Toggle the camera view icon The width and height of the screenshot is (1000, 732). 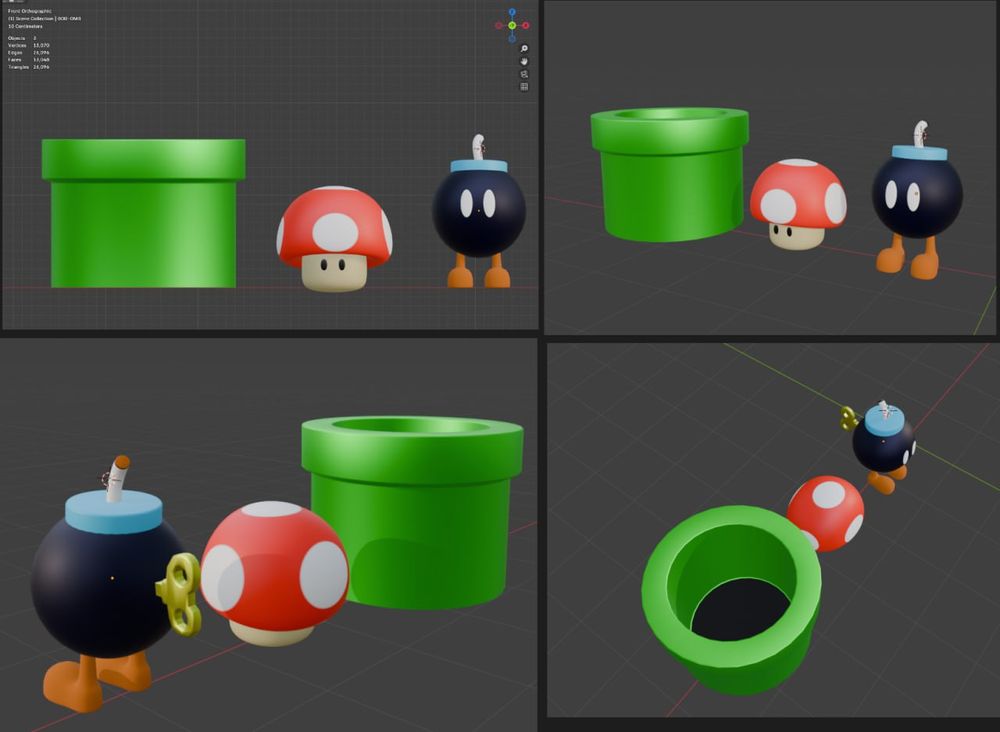[524, 74]
